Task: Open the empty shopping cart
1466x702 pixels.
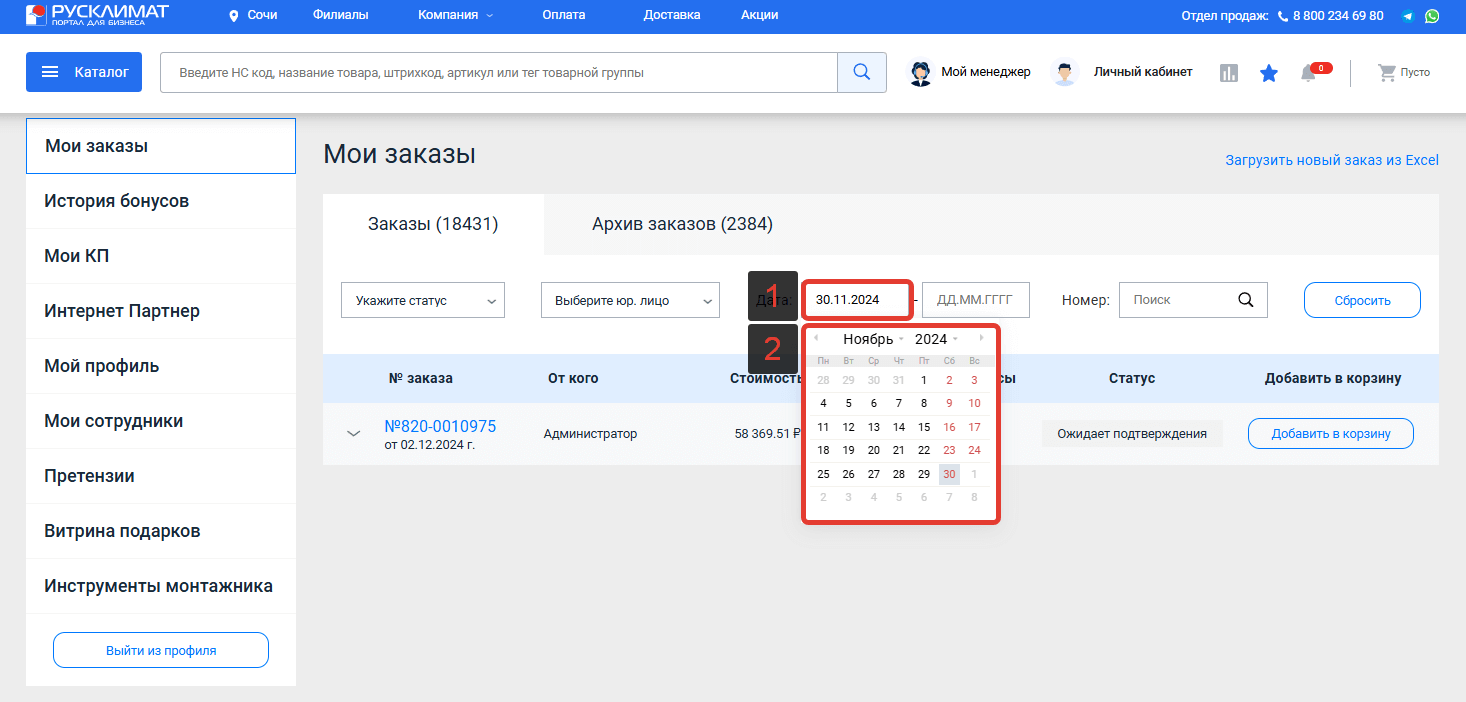Action: tap(1404, 72)
